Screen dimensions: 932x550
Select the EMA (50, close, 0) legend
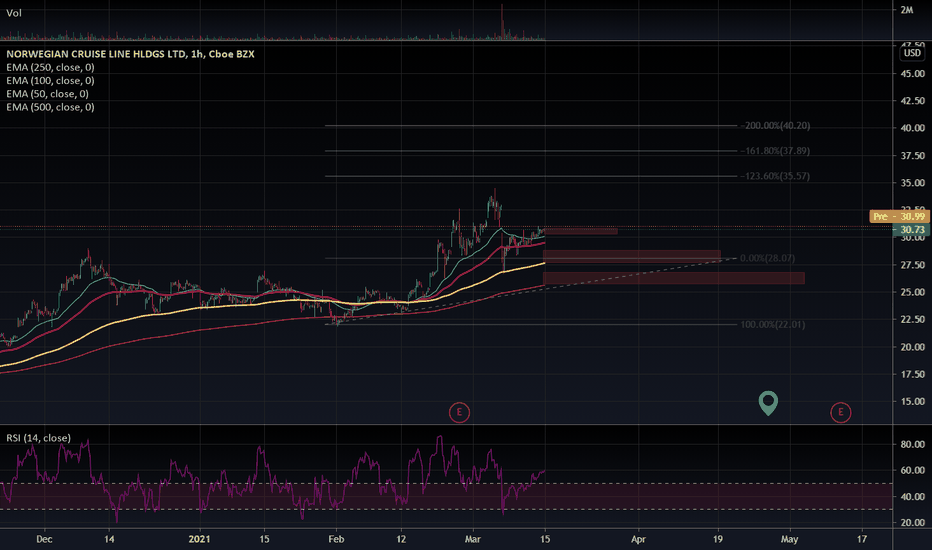(x=48, y=93)
